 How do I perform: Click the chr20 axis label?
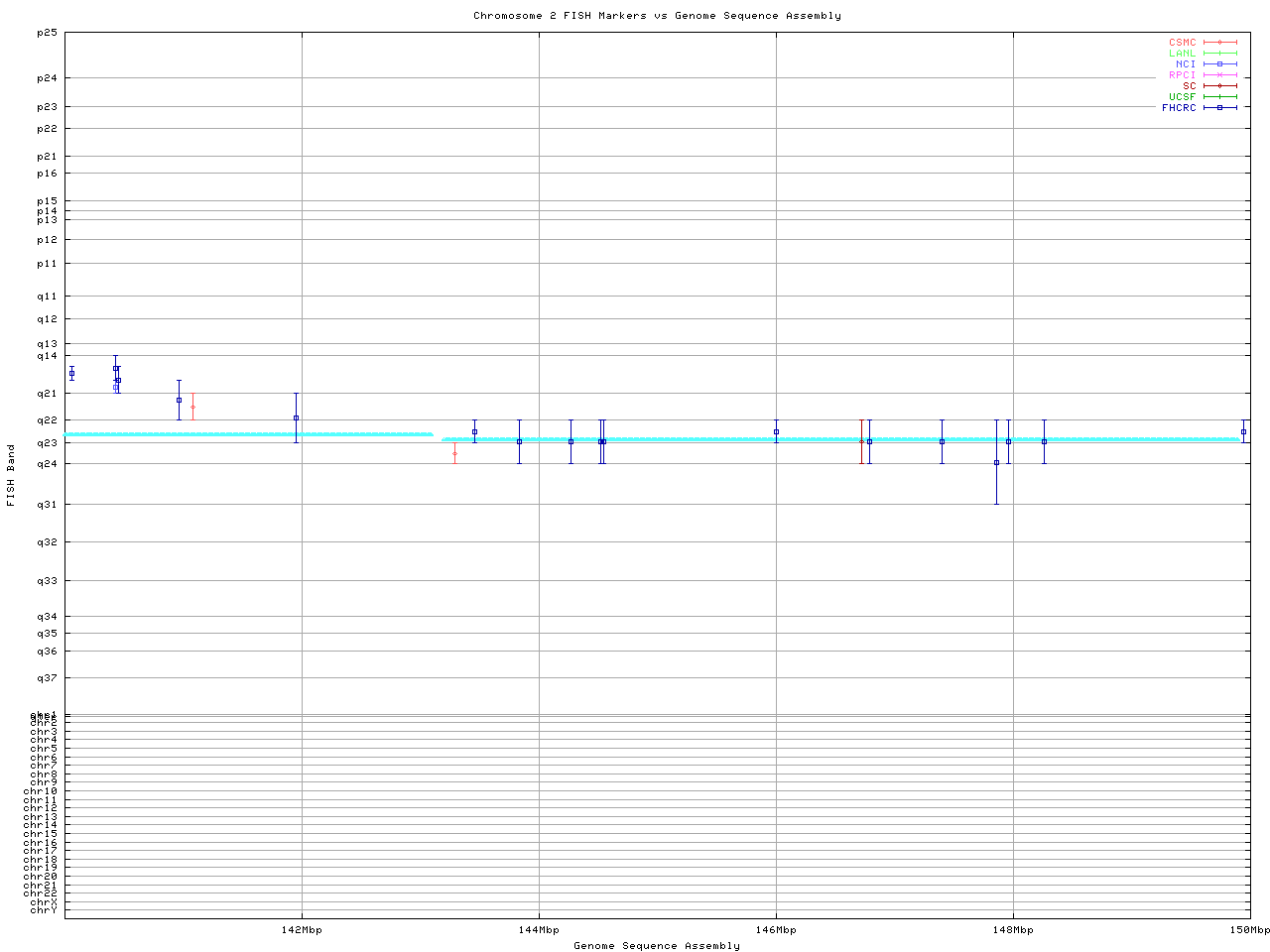(x=41, y=877)
